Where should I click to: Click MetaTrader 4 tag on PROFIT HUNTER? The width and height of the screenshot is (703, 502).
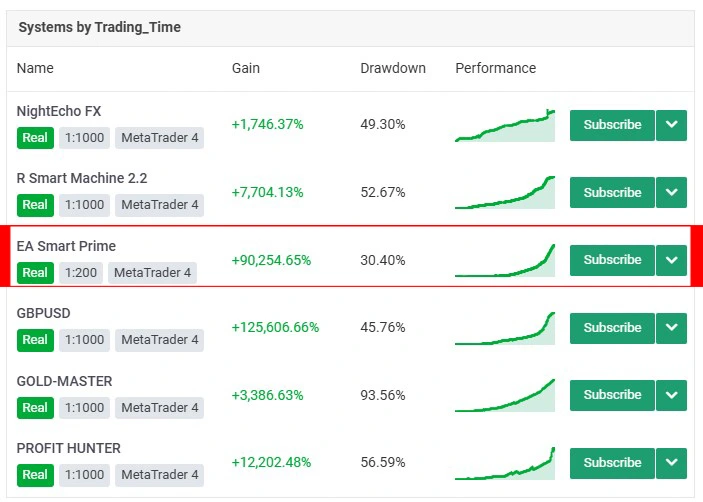tap(160, 475)
